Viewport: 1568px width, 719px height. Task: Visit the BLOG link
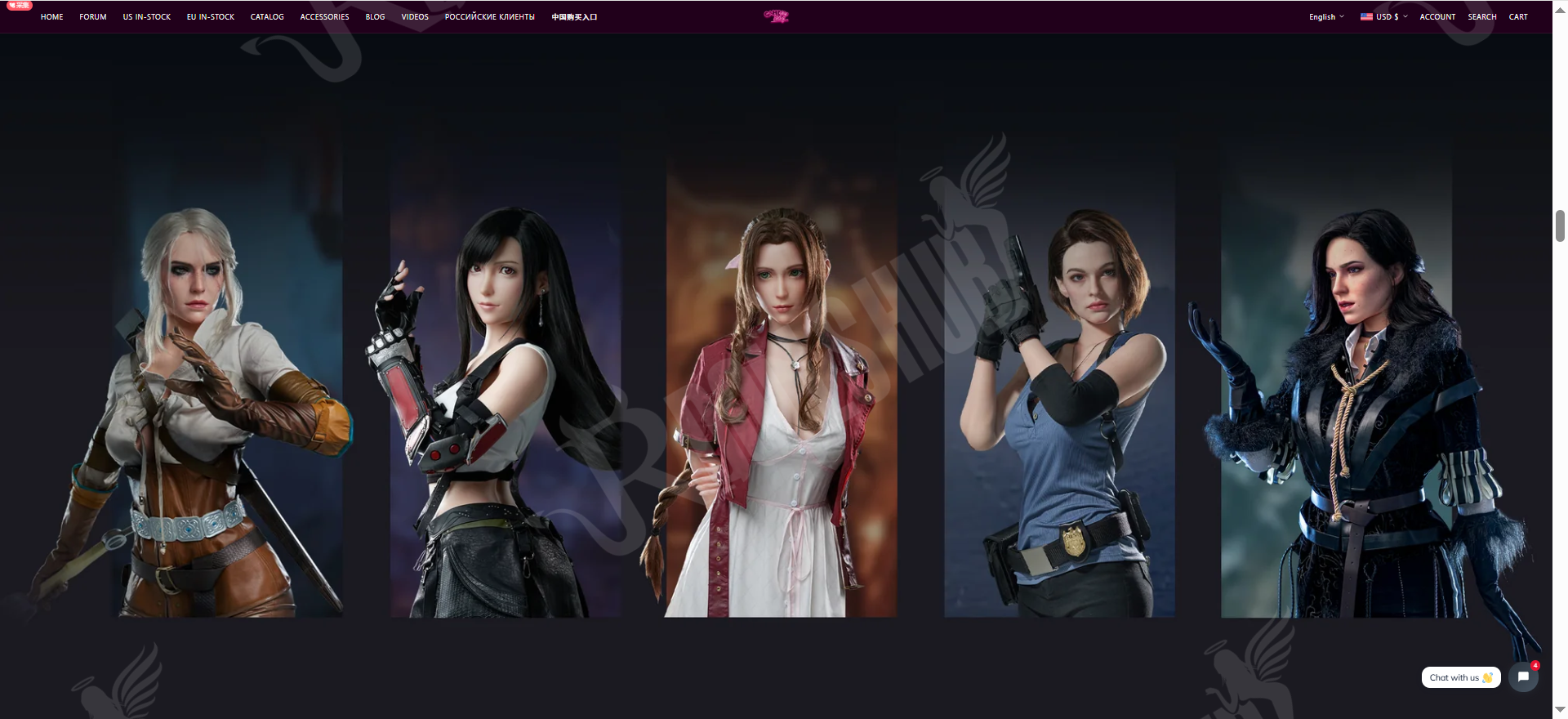point(375,17)
